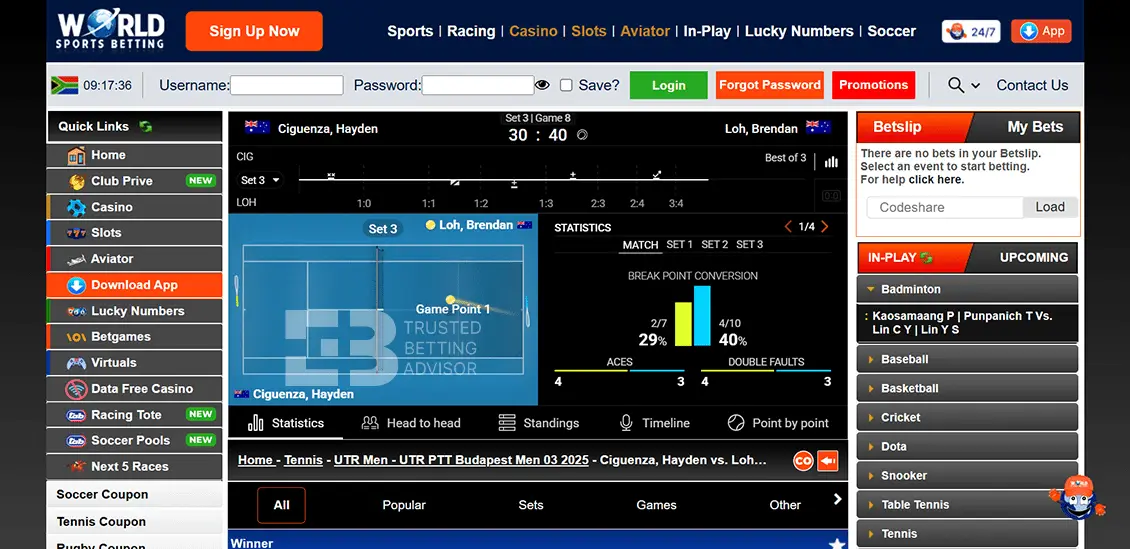The width and height of the screenshot is (1130, 549).
Task: Open Data Free Casino sidebar item
Action: (x=134, y=388)
